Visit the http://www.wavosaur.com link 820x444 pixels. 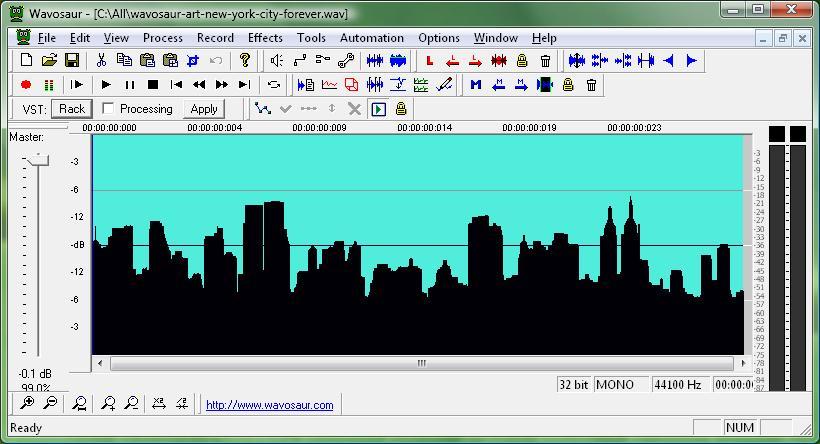click(x=269, y=405)
